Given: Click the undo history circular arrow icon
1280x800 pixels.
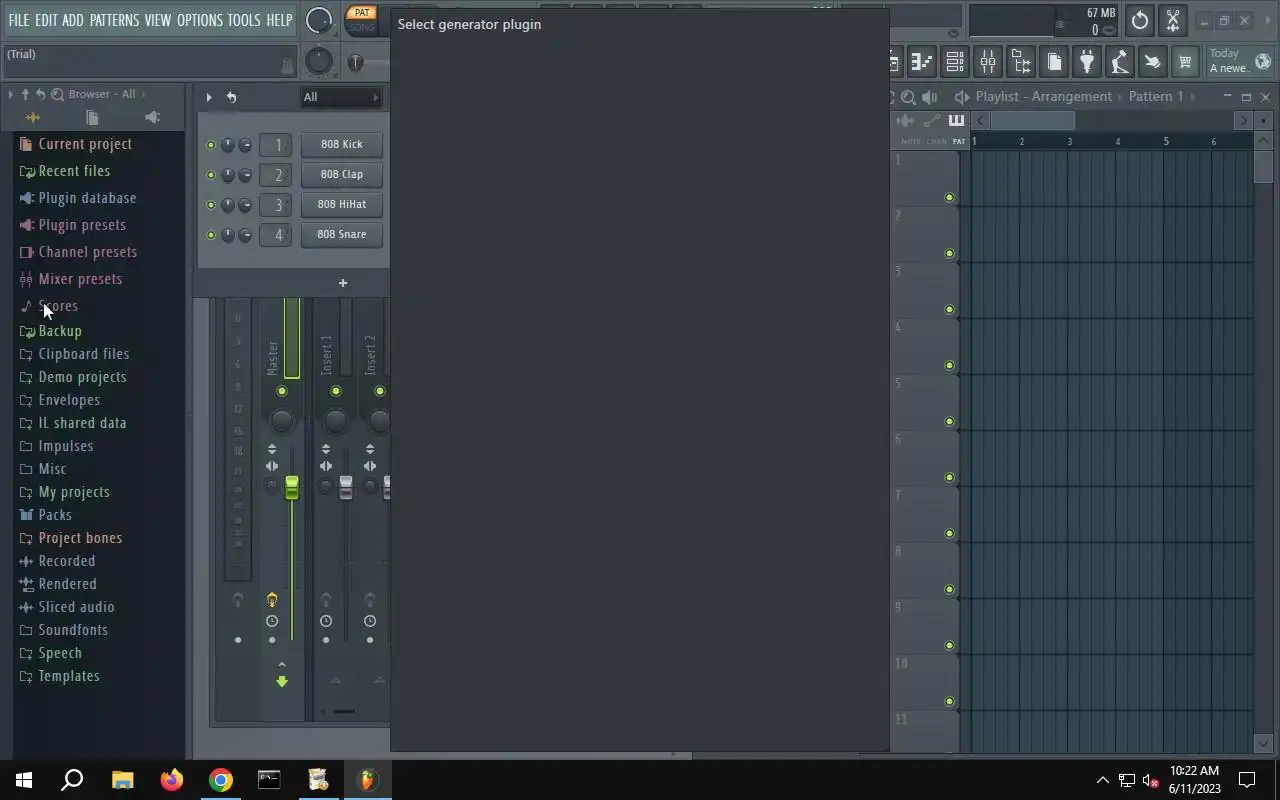Looking at the screenshot, I should 1140,20.
